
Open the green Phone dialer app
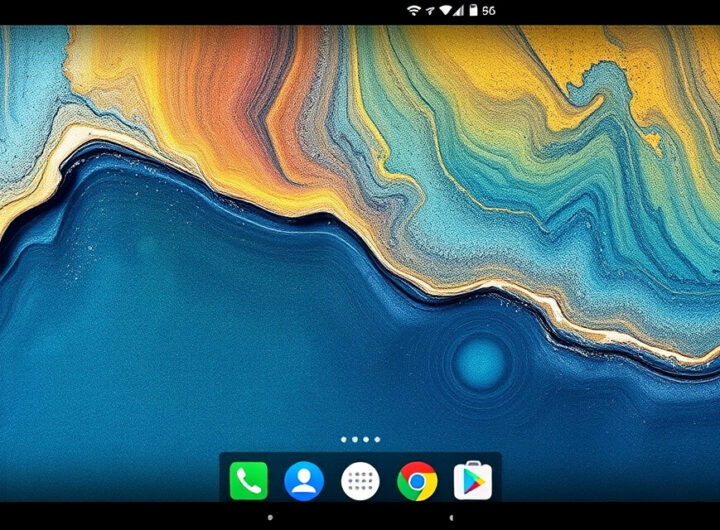248,481
